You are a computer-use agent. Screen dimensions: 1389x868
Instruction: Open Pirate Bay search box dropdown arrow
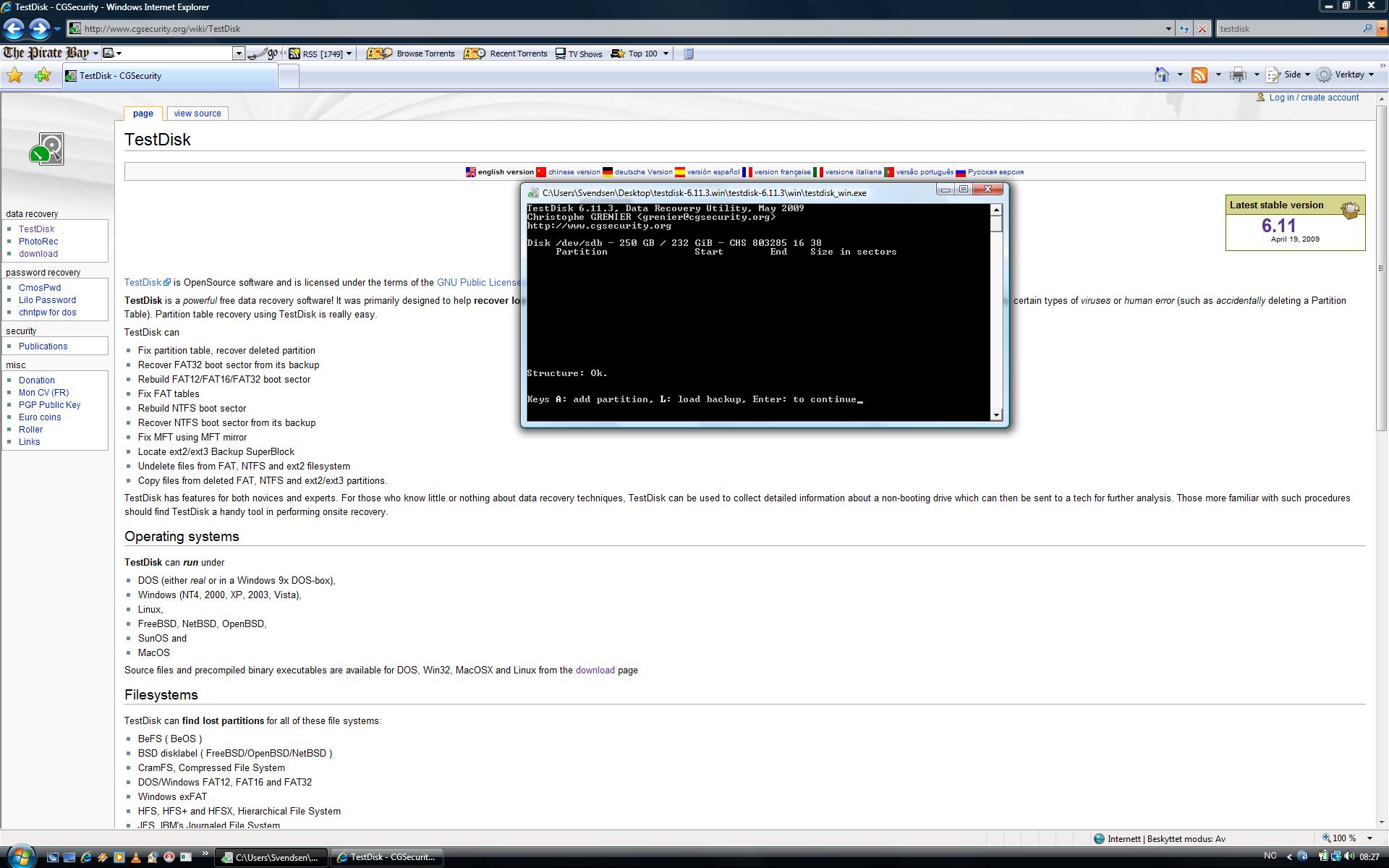(x=239, y=54)
